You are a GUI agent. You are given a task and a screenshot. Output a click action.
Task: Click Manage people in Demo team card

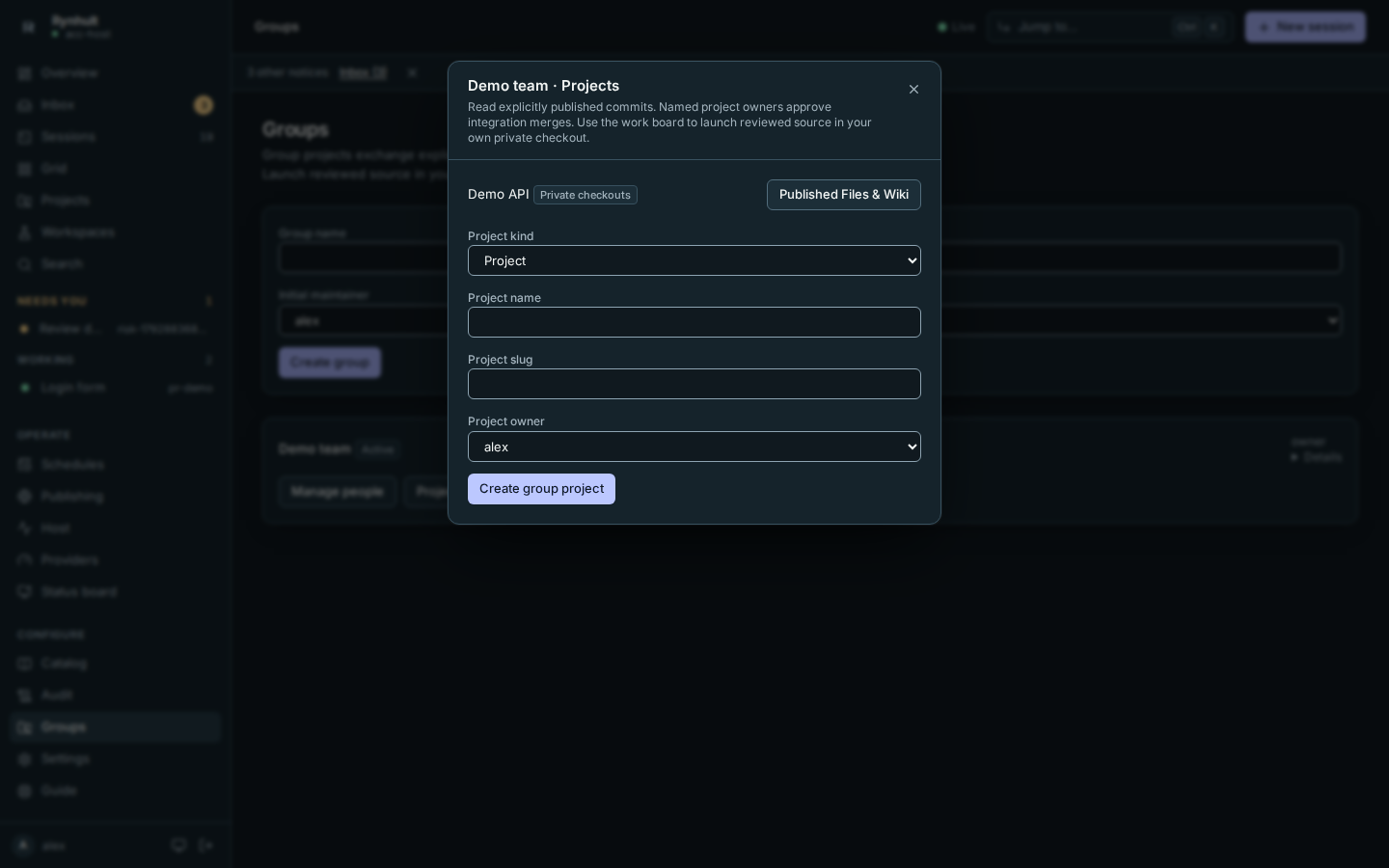coord(337,492)
